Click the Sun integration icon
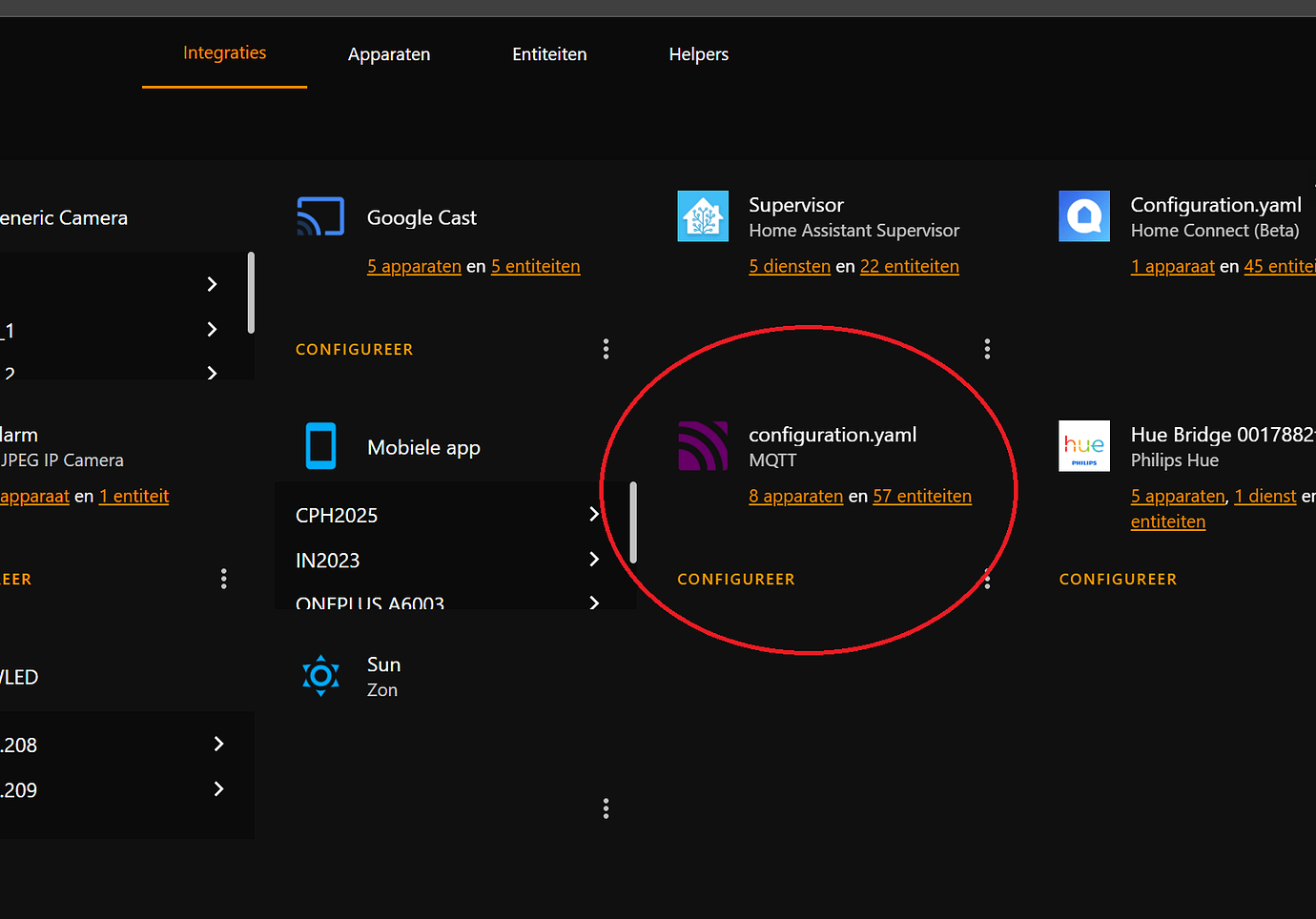Image resolution: width=1316 pixels, height=919 pixels. point(320,676)
